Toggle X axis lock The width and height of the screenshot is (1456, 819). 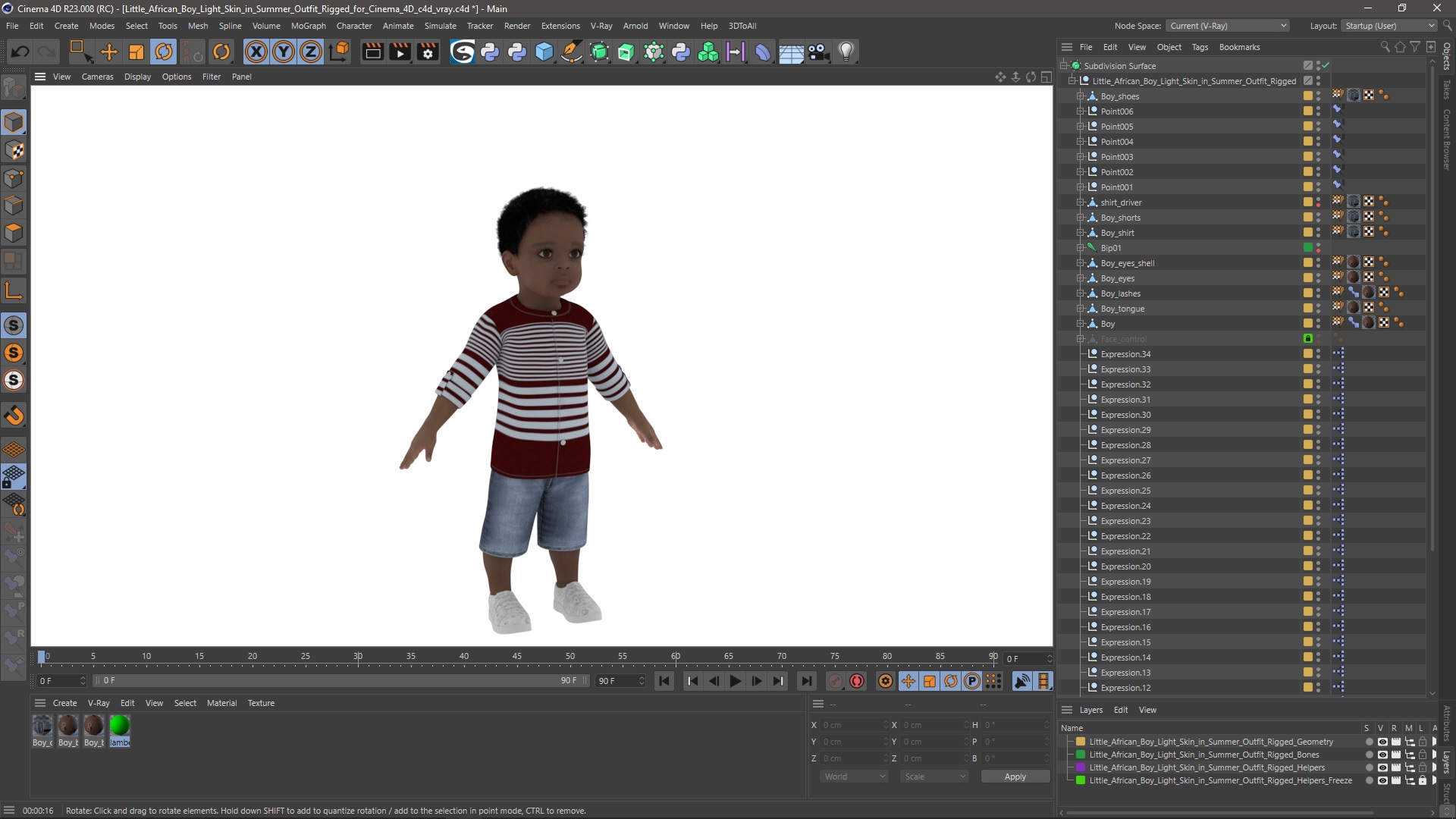pyautogui.click(x=256, y=52)
